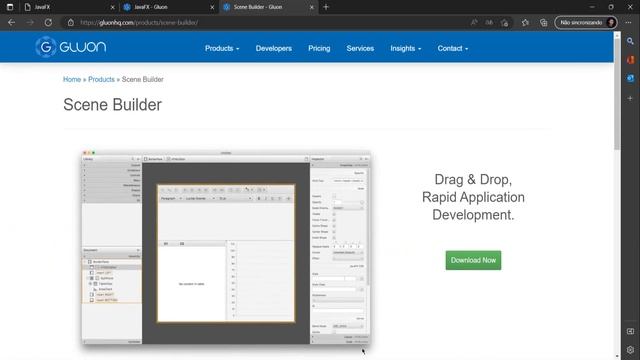Go back to previous page

coord(11,22)
